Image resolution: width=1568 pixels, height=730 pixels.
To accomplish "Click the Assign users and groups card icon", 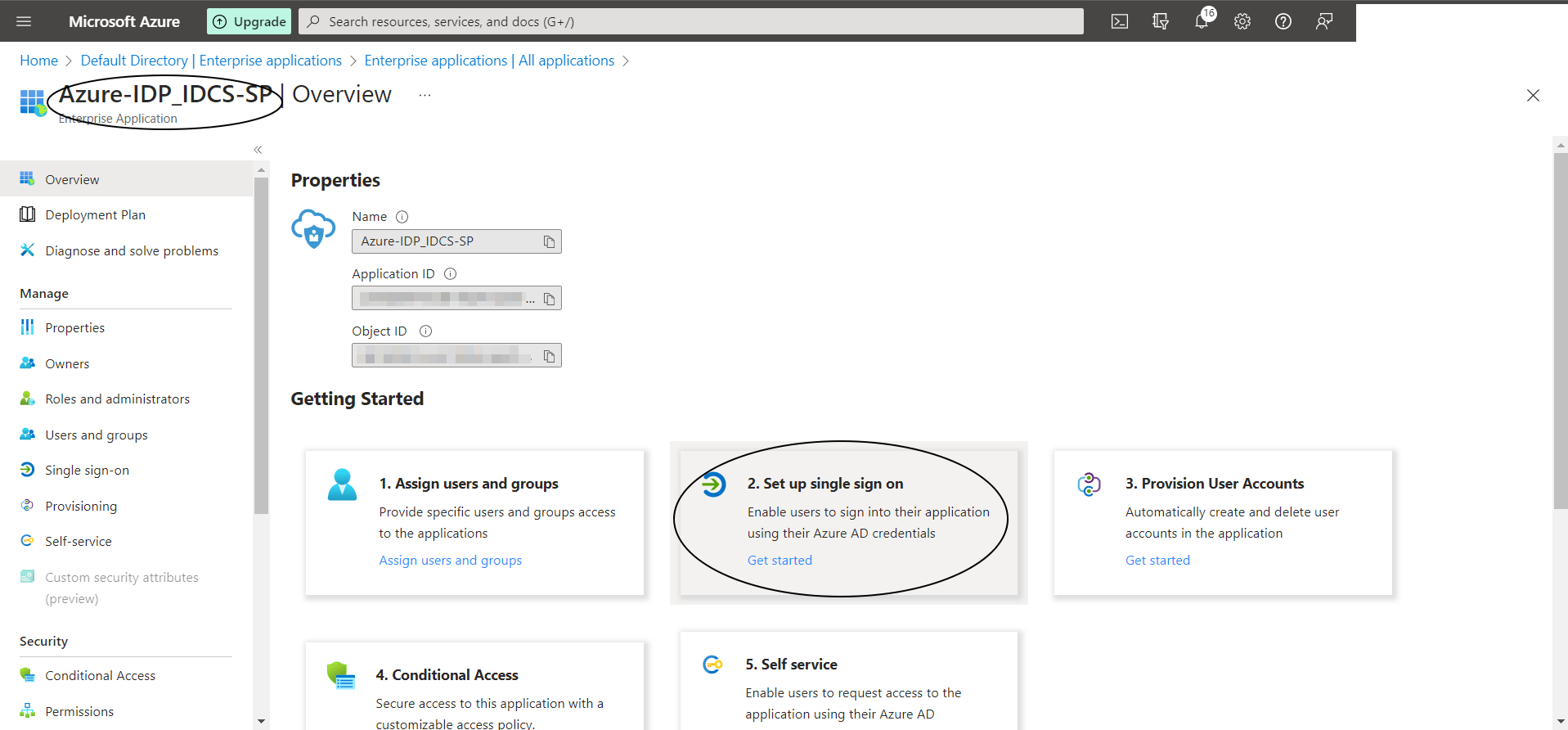I will click(x=342, y=484).
